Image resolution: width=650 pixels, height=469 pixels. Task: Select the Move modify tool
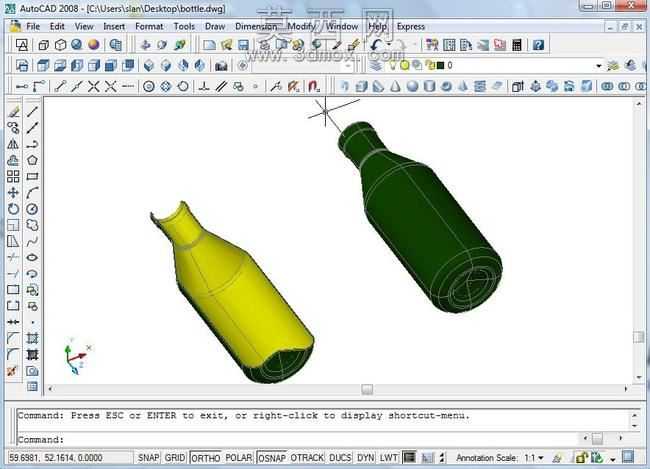(13, 192)
